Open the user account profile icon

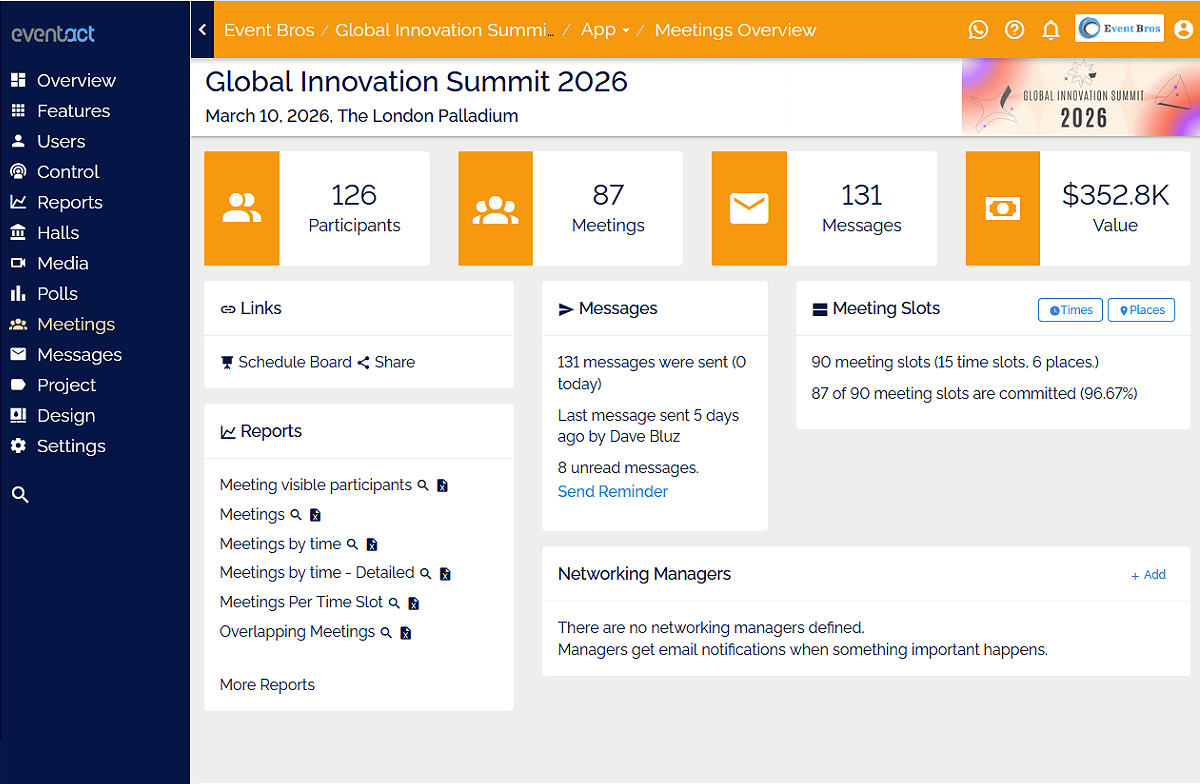[x=1183, y=29]
